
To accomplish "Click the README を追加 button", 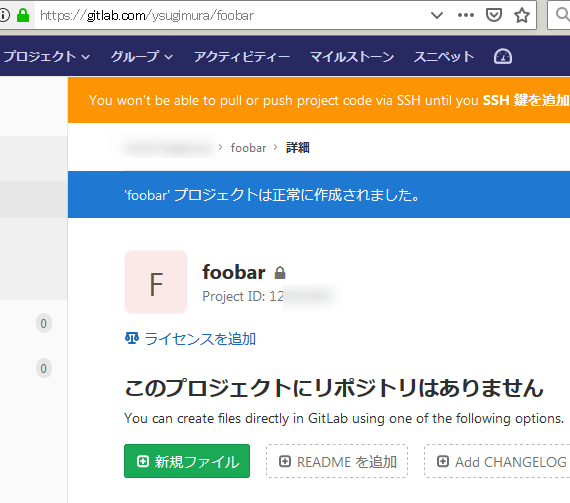I will click(x=337, y=461).
